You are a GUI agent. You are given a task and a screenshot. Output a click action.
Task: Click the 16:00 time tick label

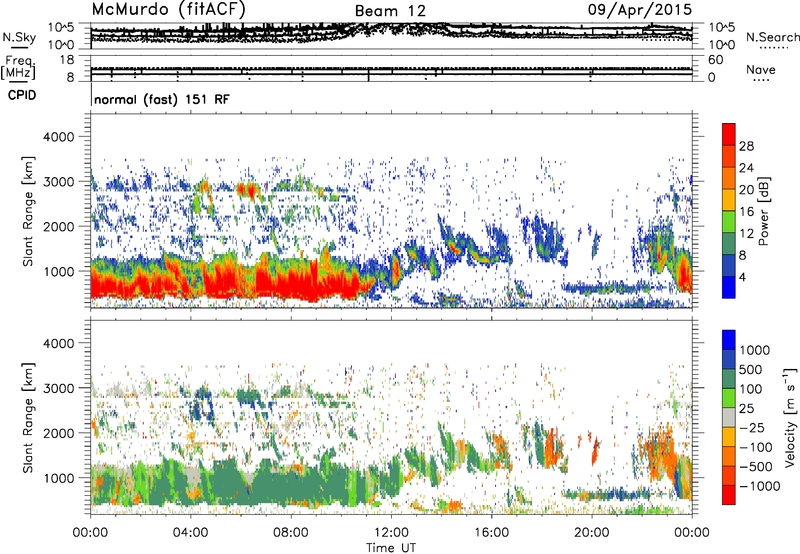[491, 533]
